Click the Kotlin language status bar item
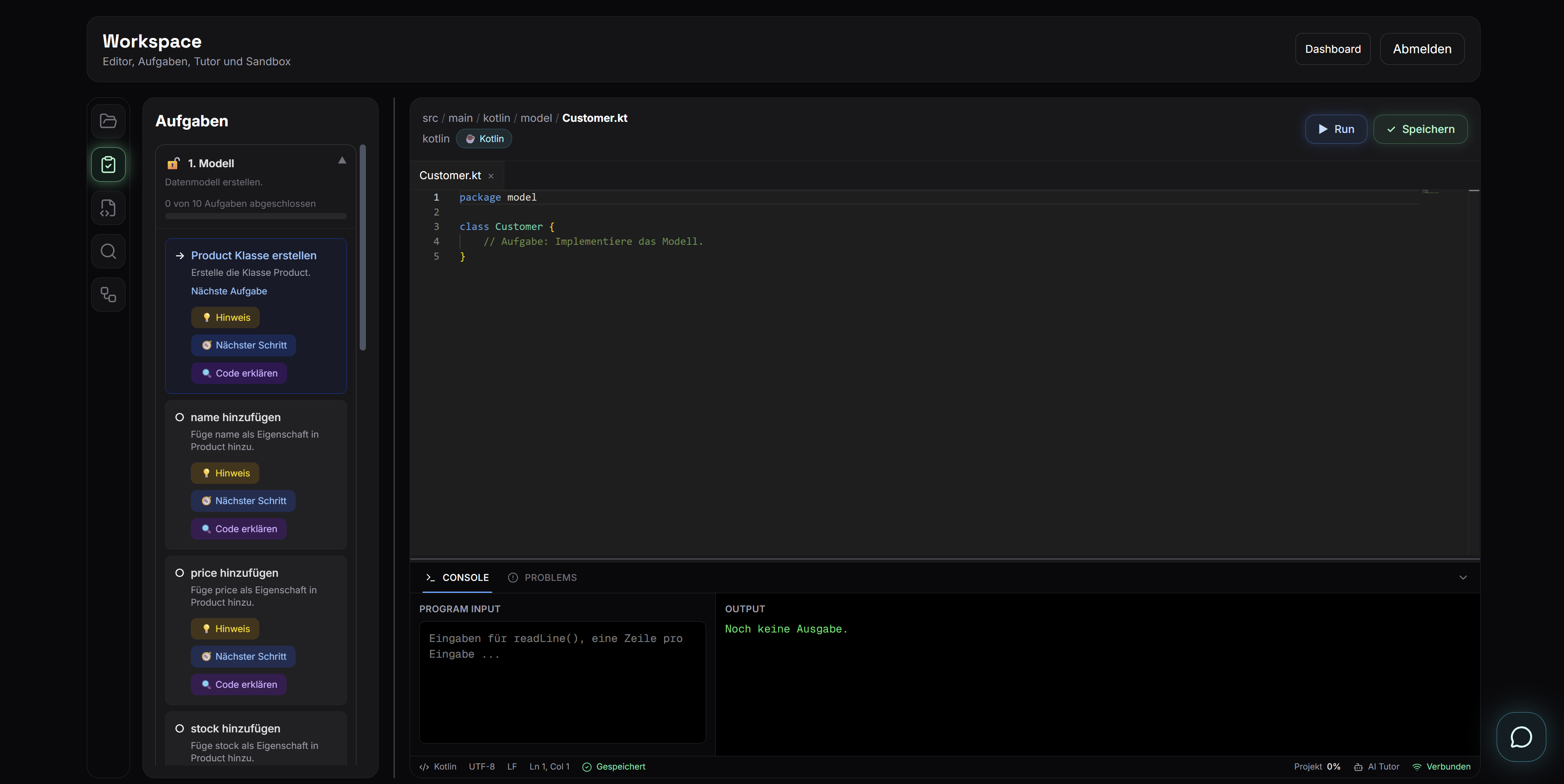1564x784 pixels. (438, 766)
